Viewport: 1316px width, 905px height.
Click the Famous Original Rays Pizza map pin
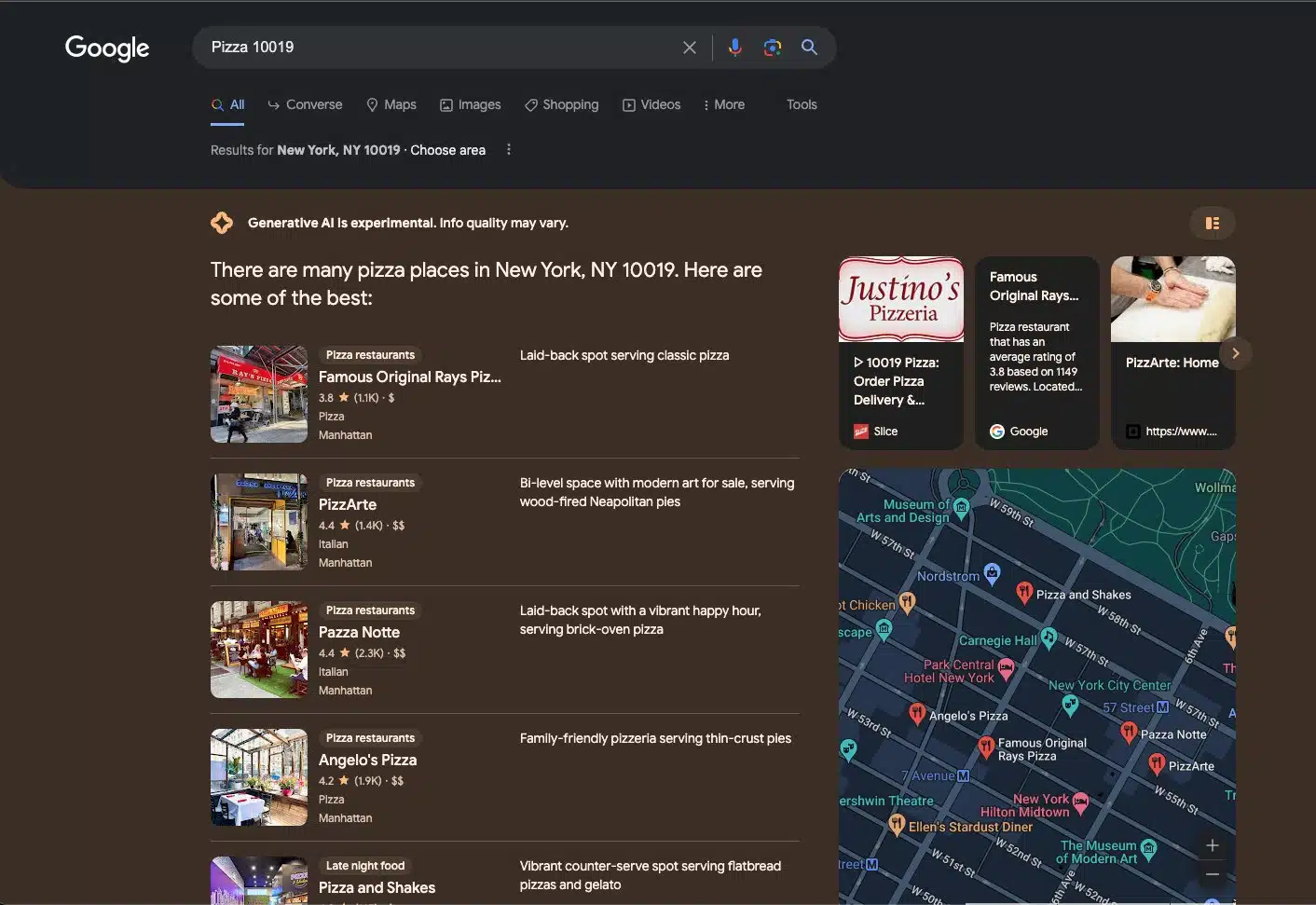986,746
